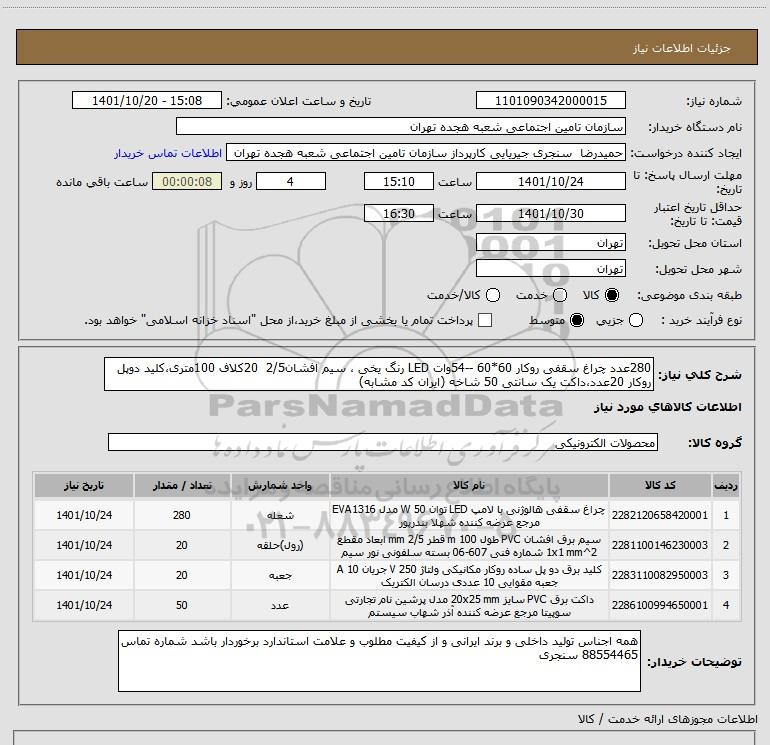Image resolution: width=770 pixels, height=745 pixels.
Task: Click the شهر محل تحویل field تهران
Action: coord(550,269)
